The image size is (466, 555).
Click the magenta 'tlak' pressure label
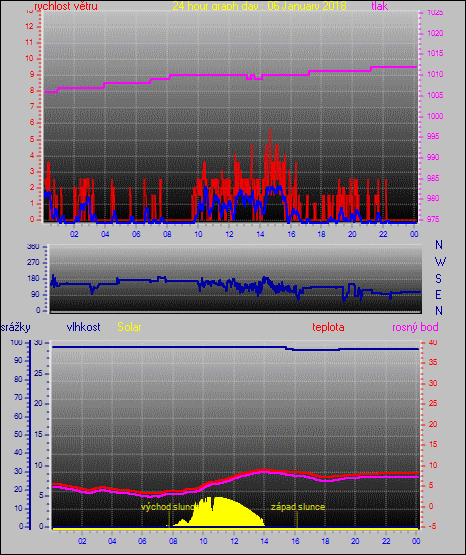coord(380,6)
